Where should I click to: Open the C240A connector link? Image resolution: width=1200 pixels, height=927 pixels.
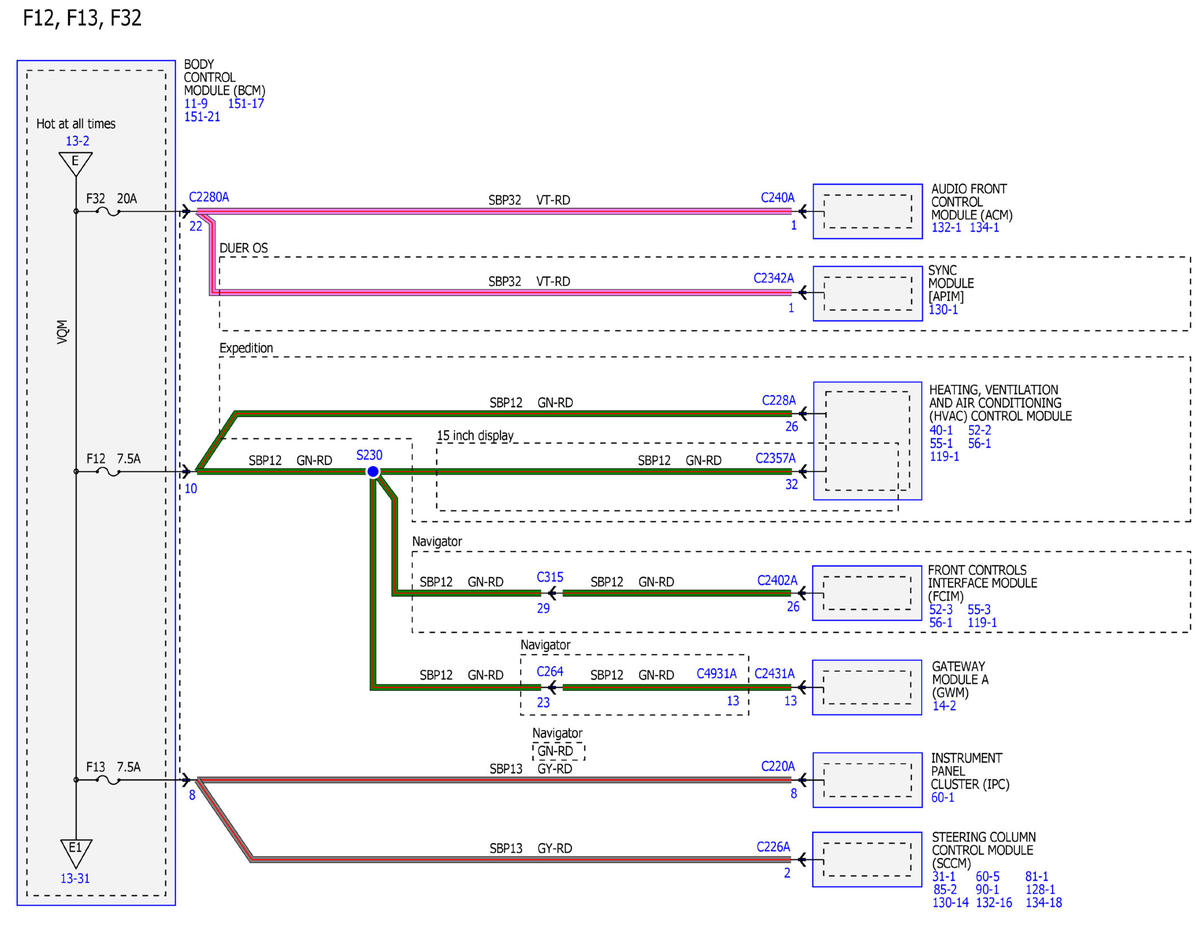(x=777, y=198)
